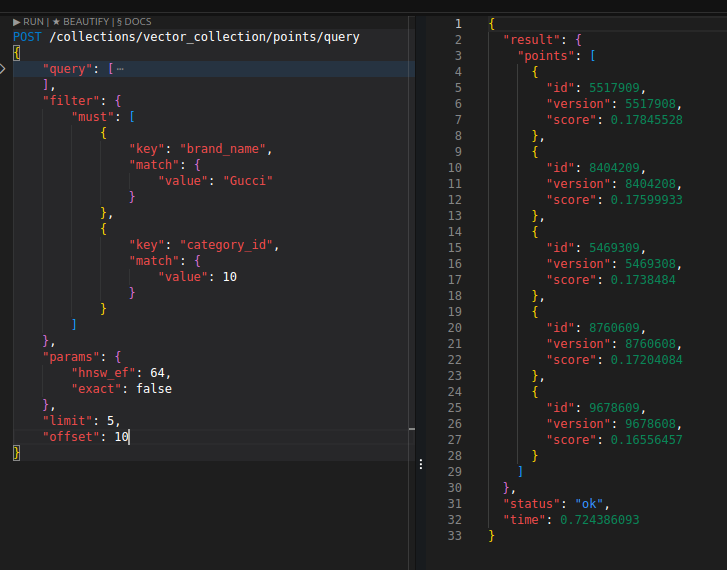Click the POST method keyword
Viewport: 727px width, 570px height.
[28, 37]
